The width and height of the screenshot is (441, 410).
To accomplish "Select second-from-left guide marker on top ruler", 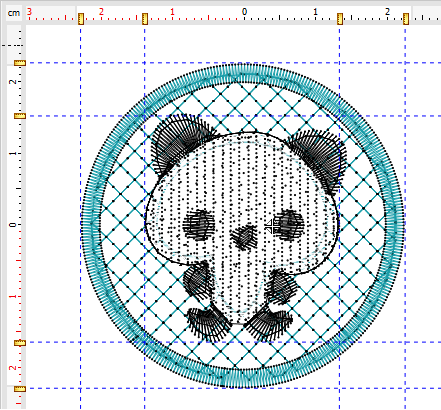I will [x=145, y=19].
